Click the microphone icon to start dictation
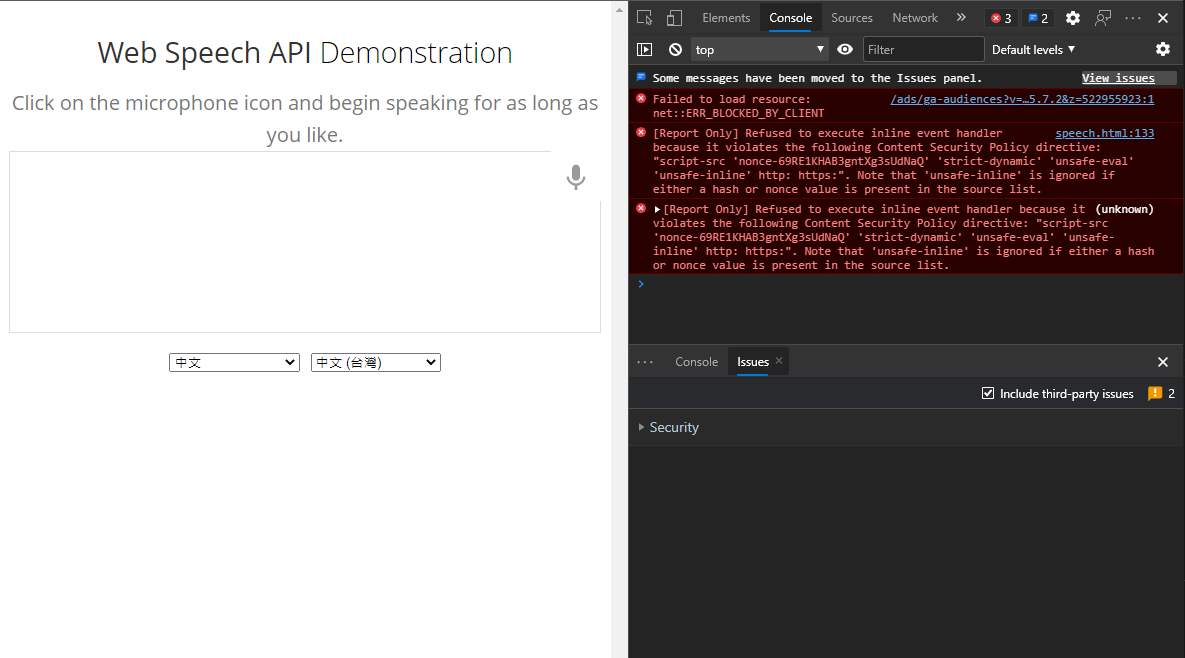1185x658 pixels. point(576,177)
